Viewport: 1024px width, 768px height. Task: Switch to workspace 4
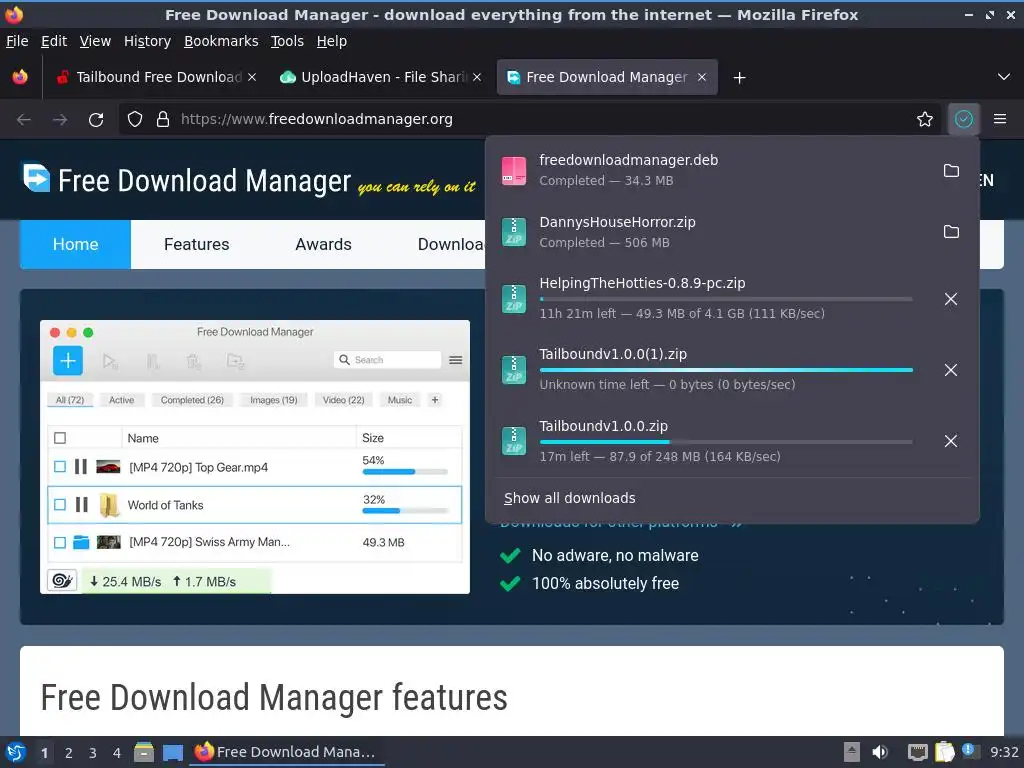117,753
